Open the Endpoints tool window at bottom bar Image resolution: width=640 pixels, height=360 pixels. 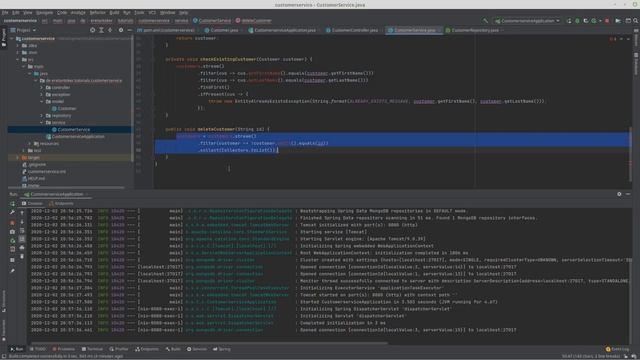tap(147, 349)
